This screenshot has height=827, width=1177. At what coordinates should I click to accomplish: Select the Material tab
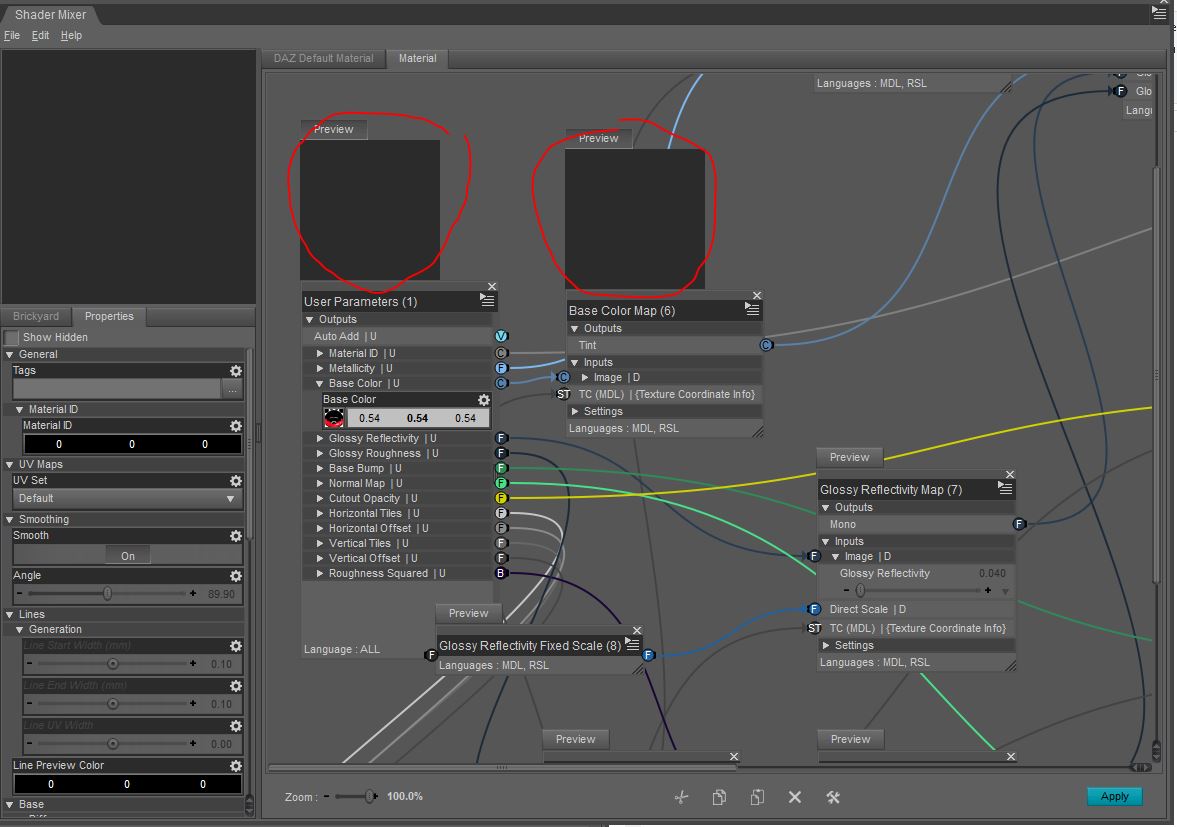[x=417, y=59]
